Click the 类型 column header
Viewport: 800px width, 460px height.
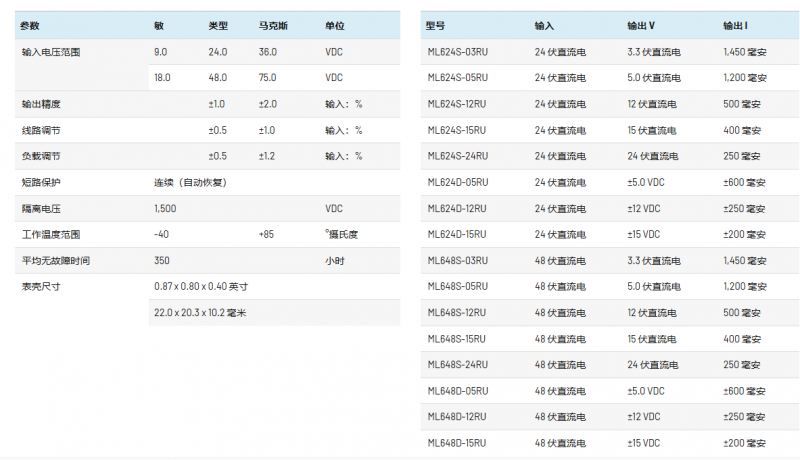(218, 25)
